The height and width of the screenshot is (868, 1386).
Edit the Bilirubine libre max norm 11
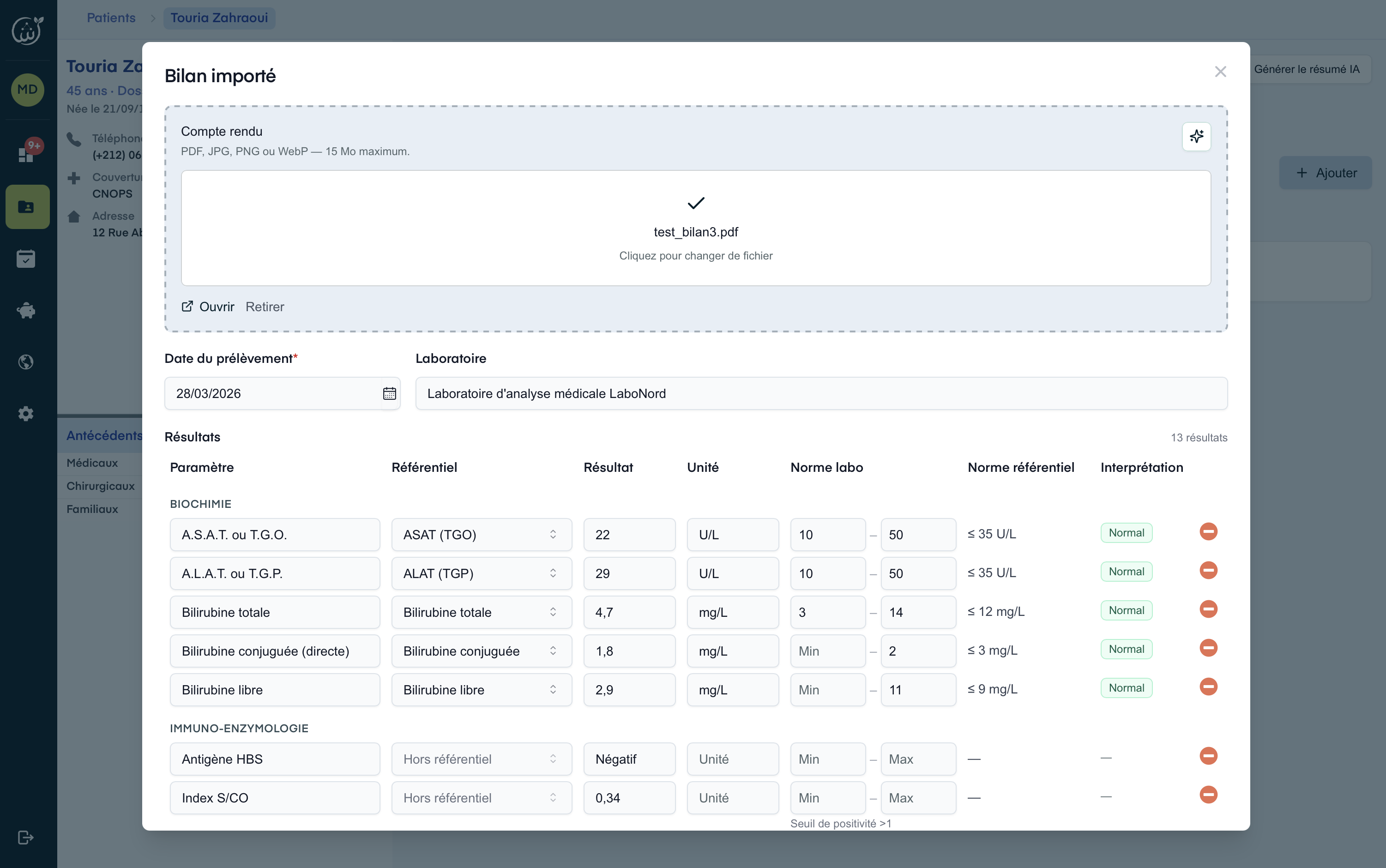click(918, 690)
